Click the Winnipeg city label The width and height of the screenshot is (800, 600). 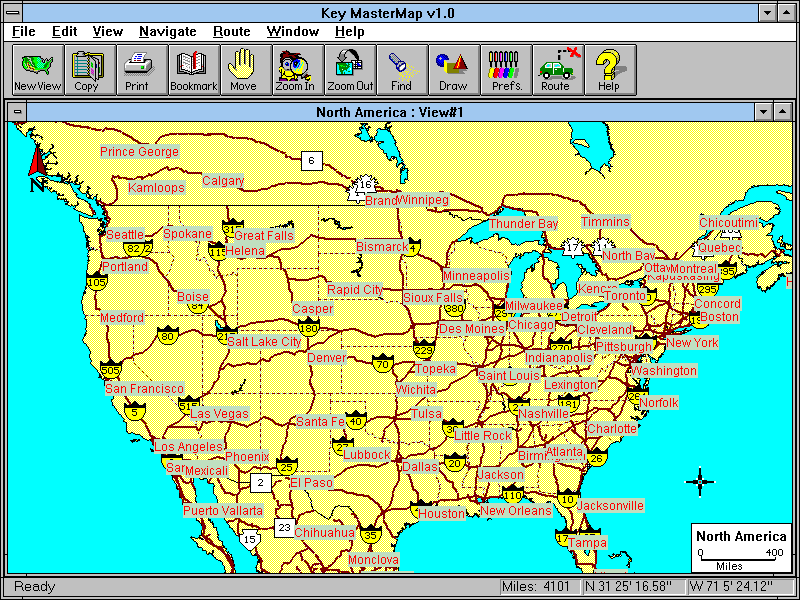pyautogui.click(x=422, y=199)
